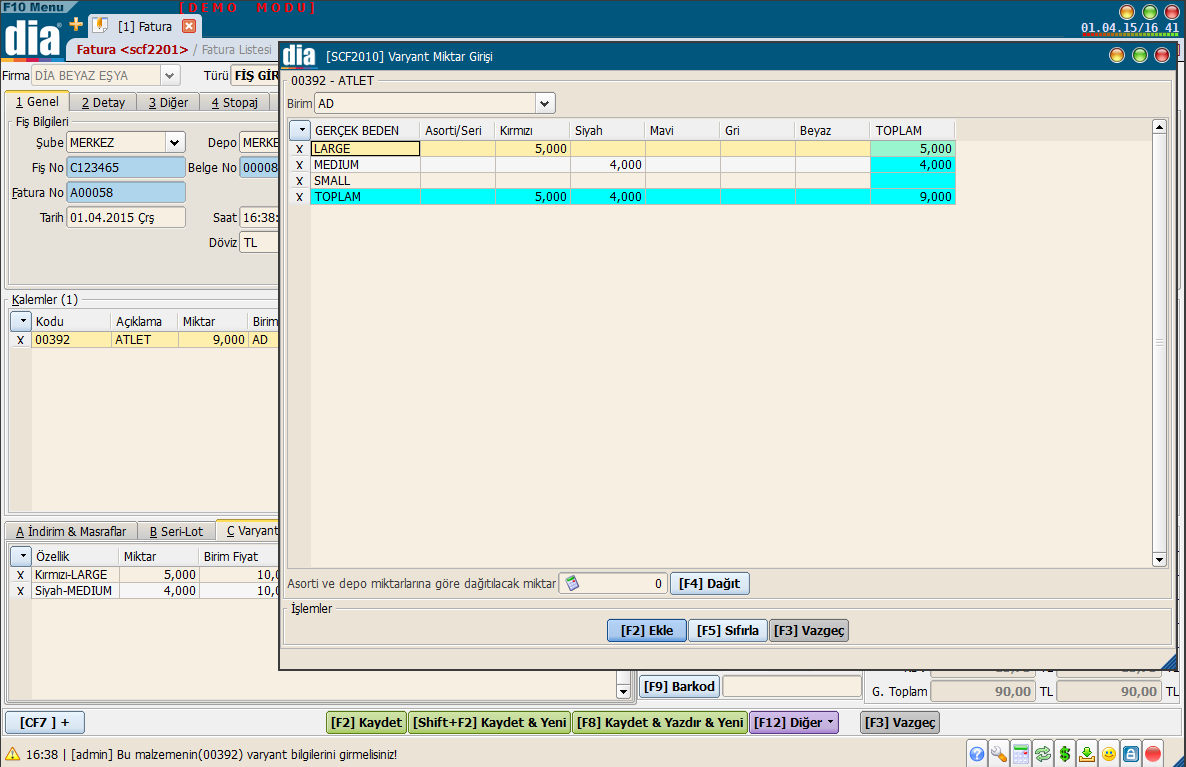
Task: Expand the Şube MERKEZ dropdown
Action: 174,142
